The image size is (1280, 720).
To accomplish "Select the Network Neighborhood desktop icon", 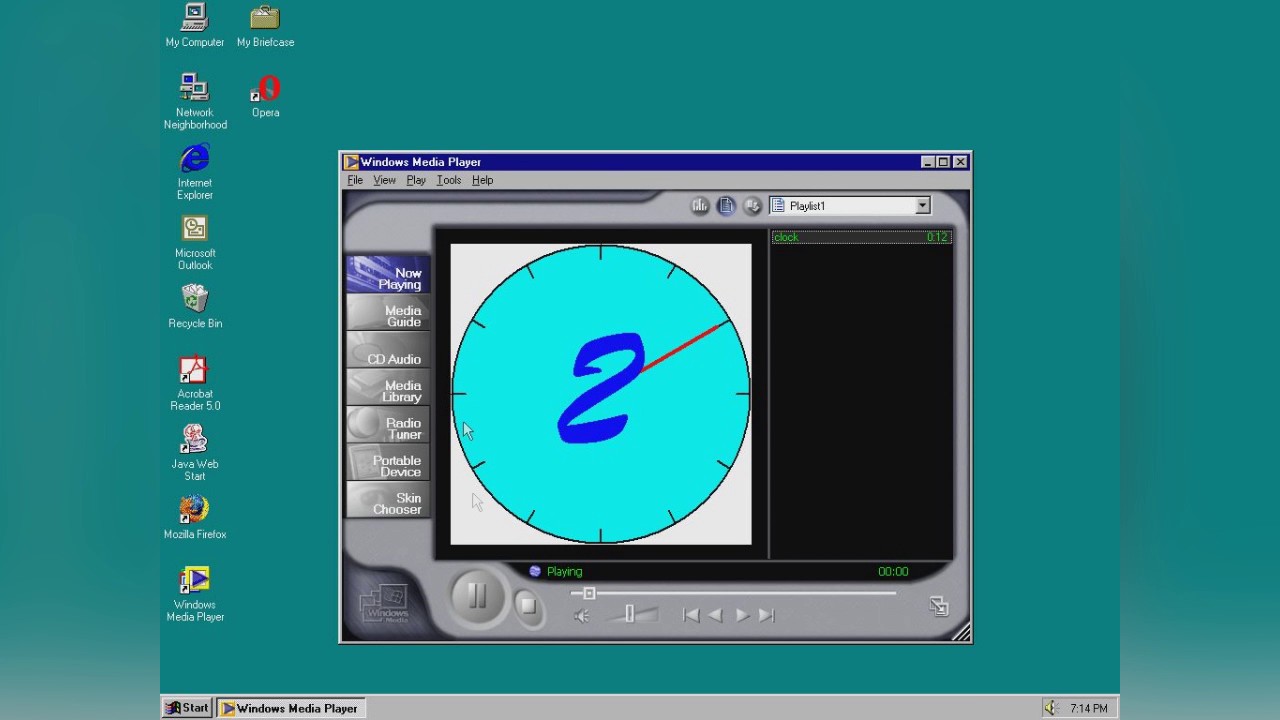I will [195, 101].
